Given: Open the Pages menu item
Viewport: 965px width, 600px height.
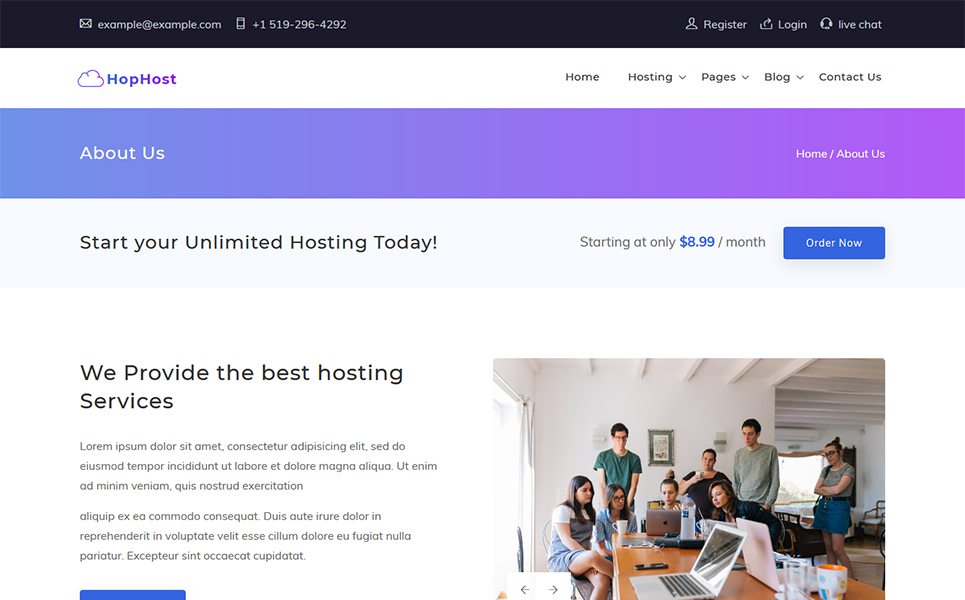Looking at the screenshot, I should click(718, 77).
